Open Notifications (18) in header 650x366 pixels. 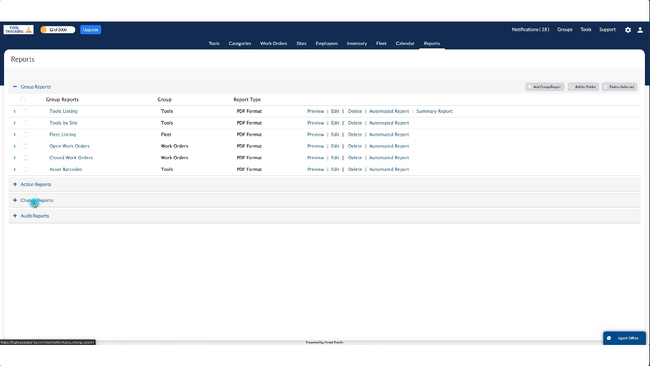point(530,29)
